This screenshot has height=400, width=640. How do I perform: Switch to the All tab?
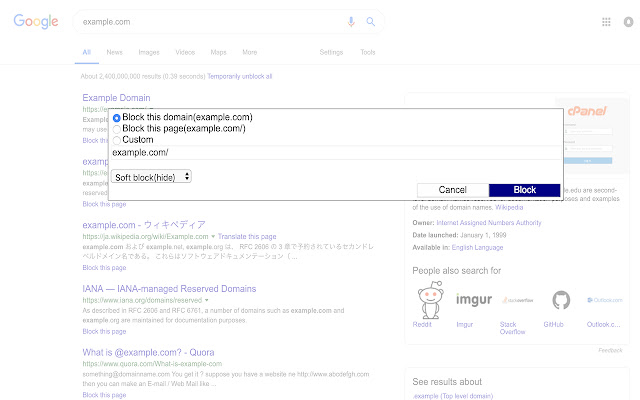(x=87, y=52)
